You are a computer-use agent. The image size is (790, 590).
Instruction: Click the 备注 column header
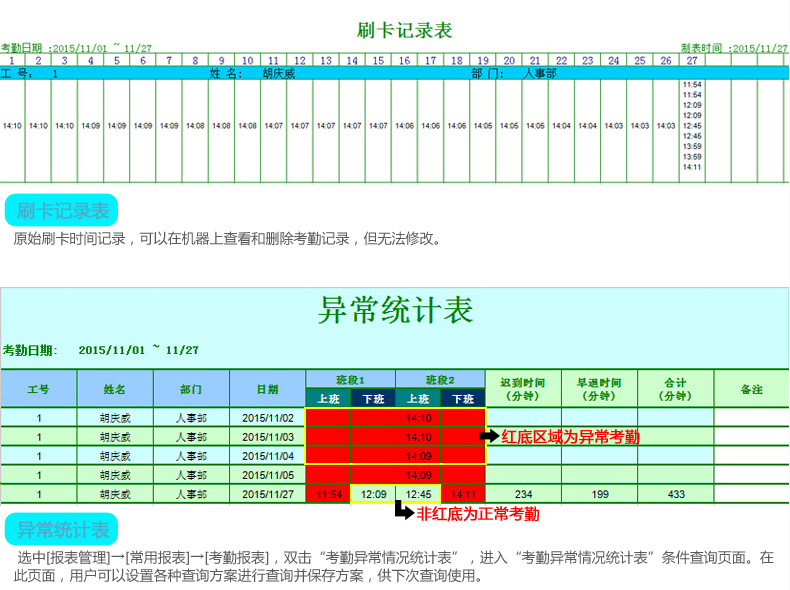coord(752,389)
